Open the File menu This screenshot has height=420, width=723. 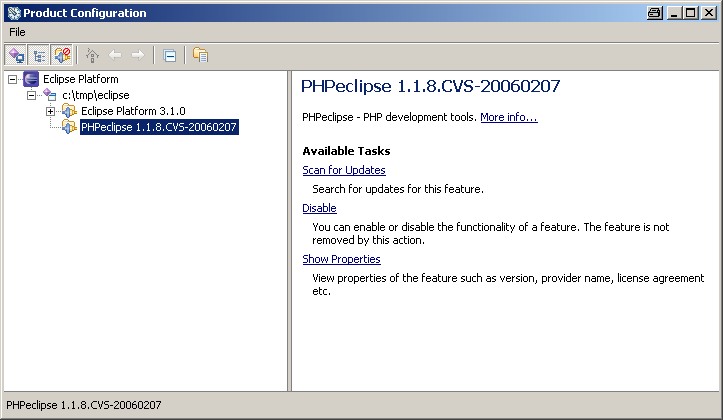17,32
